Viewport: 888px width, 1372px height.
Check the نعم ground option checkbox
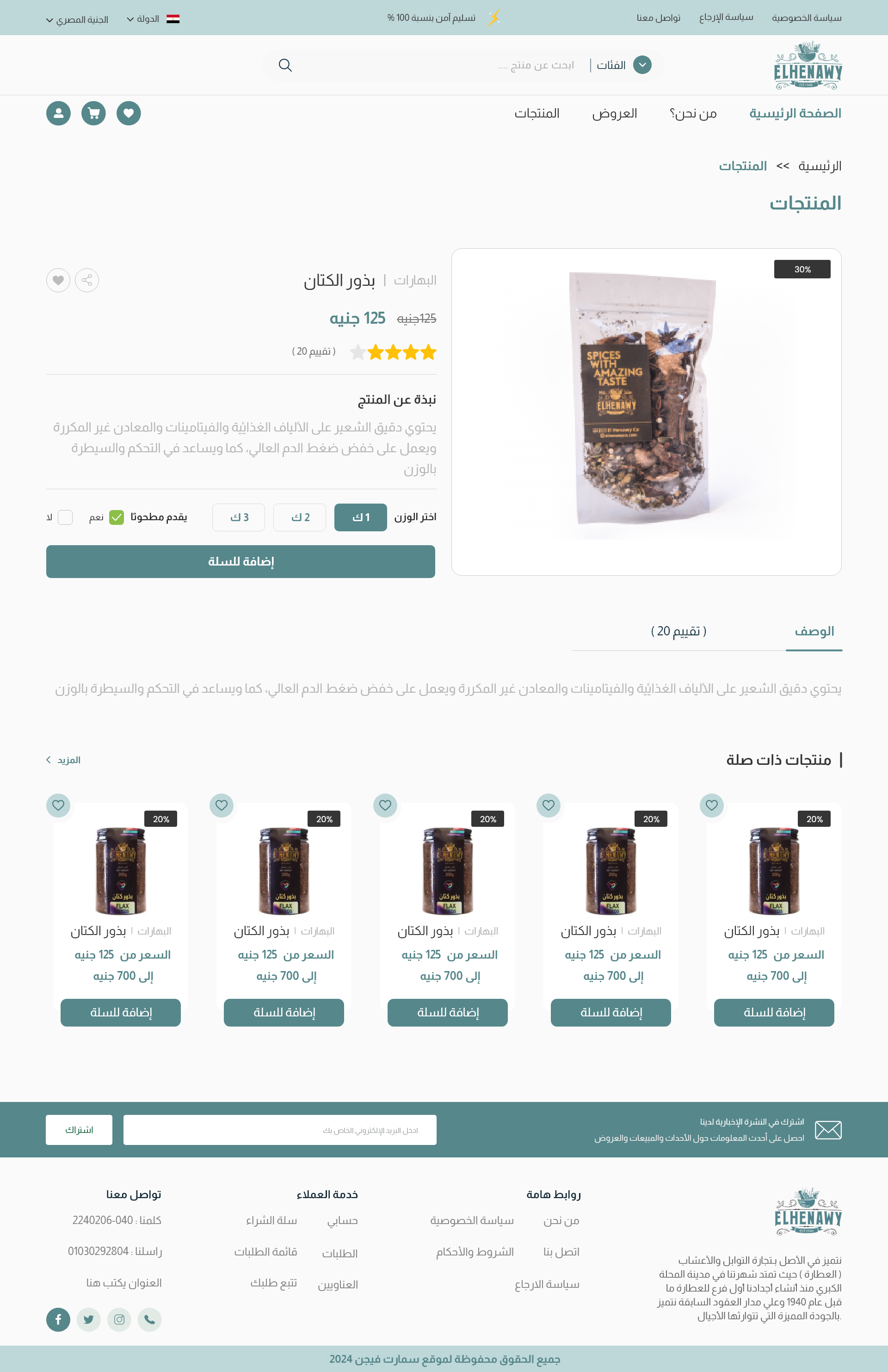[x=117, y=517]
